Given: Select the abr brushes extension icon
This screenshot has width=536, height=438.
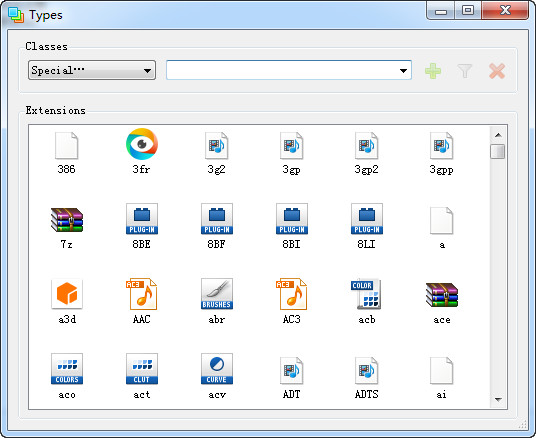Looking at the screenshot, I should coord(217,294).
